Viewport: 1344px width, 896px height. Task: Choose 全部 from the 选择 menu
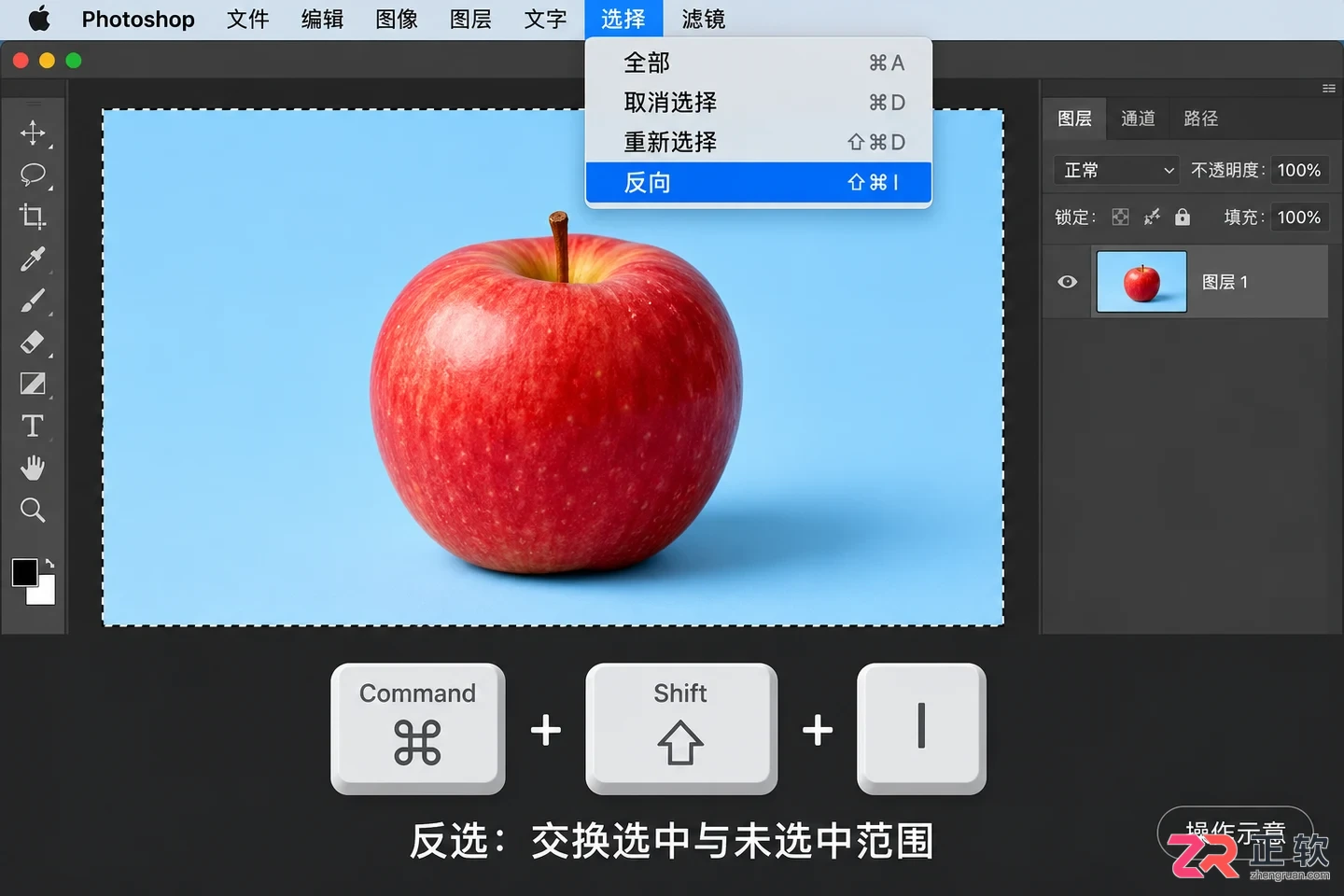pos(759,63)
